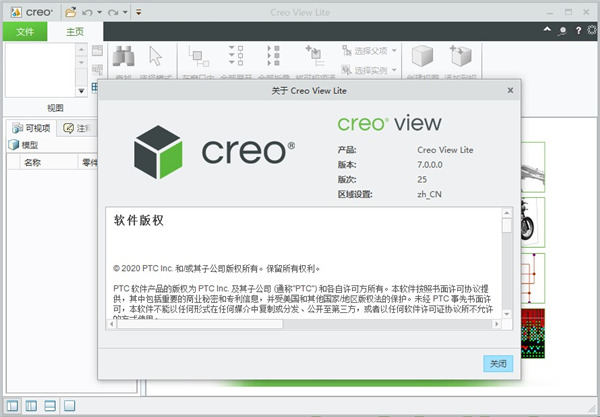The height and width of the screenshot is (417, 600).
Task: Click the second pane layout icon at bottom
Action: click(x=33, y=406)
